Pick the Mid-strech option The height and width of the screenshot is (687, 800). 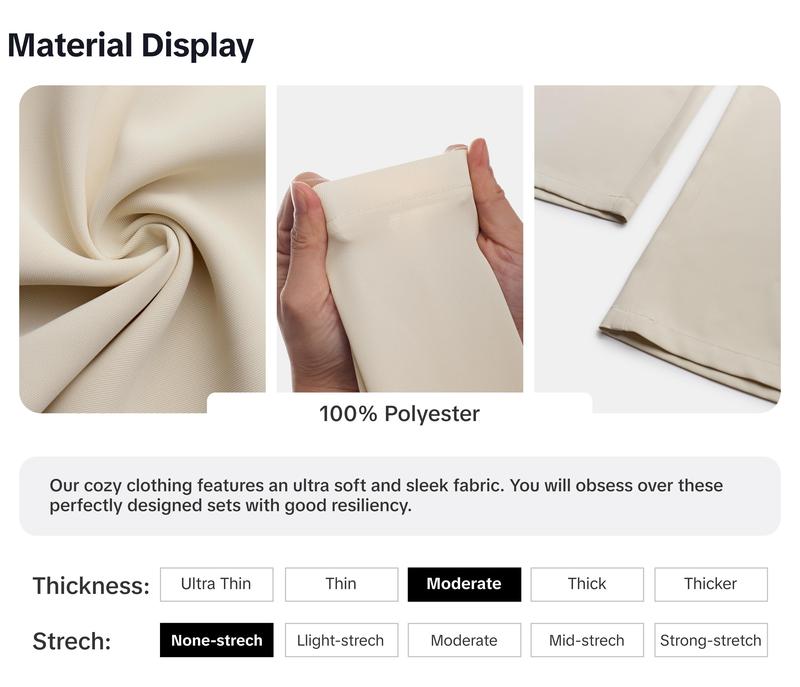[x=587, y=640]
